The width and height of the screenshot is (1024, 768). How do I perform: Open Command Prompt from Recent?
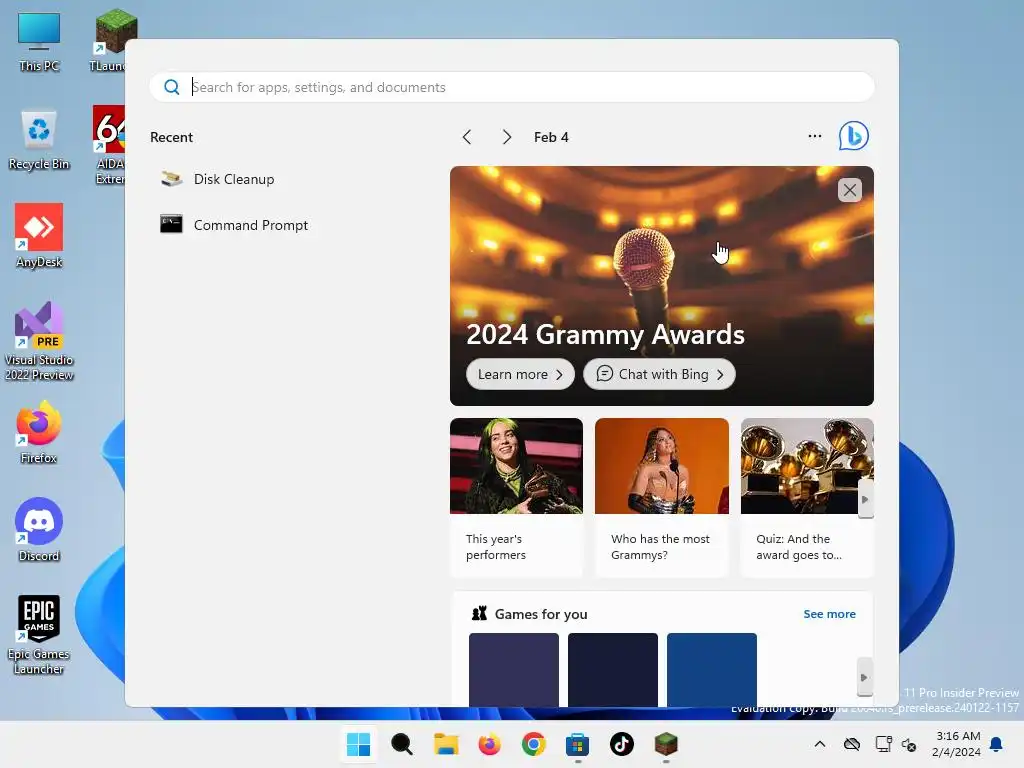click(x=234, y=225)
